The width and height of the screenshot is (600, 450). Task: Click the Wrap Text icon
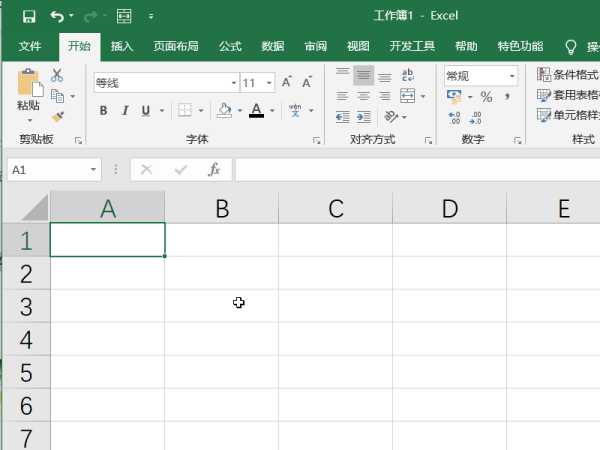408,75
